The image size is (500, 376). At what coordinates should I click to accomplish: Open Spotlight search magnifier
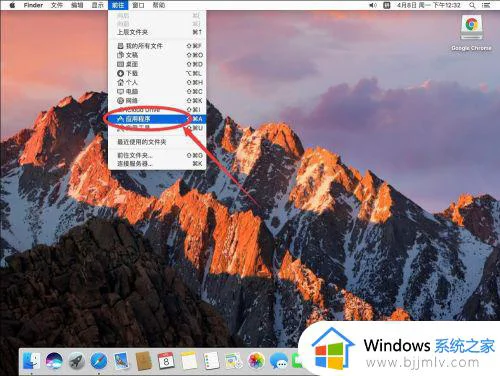tap(472, 5)
